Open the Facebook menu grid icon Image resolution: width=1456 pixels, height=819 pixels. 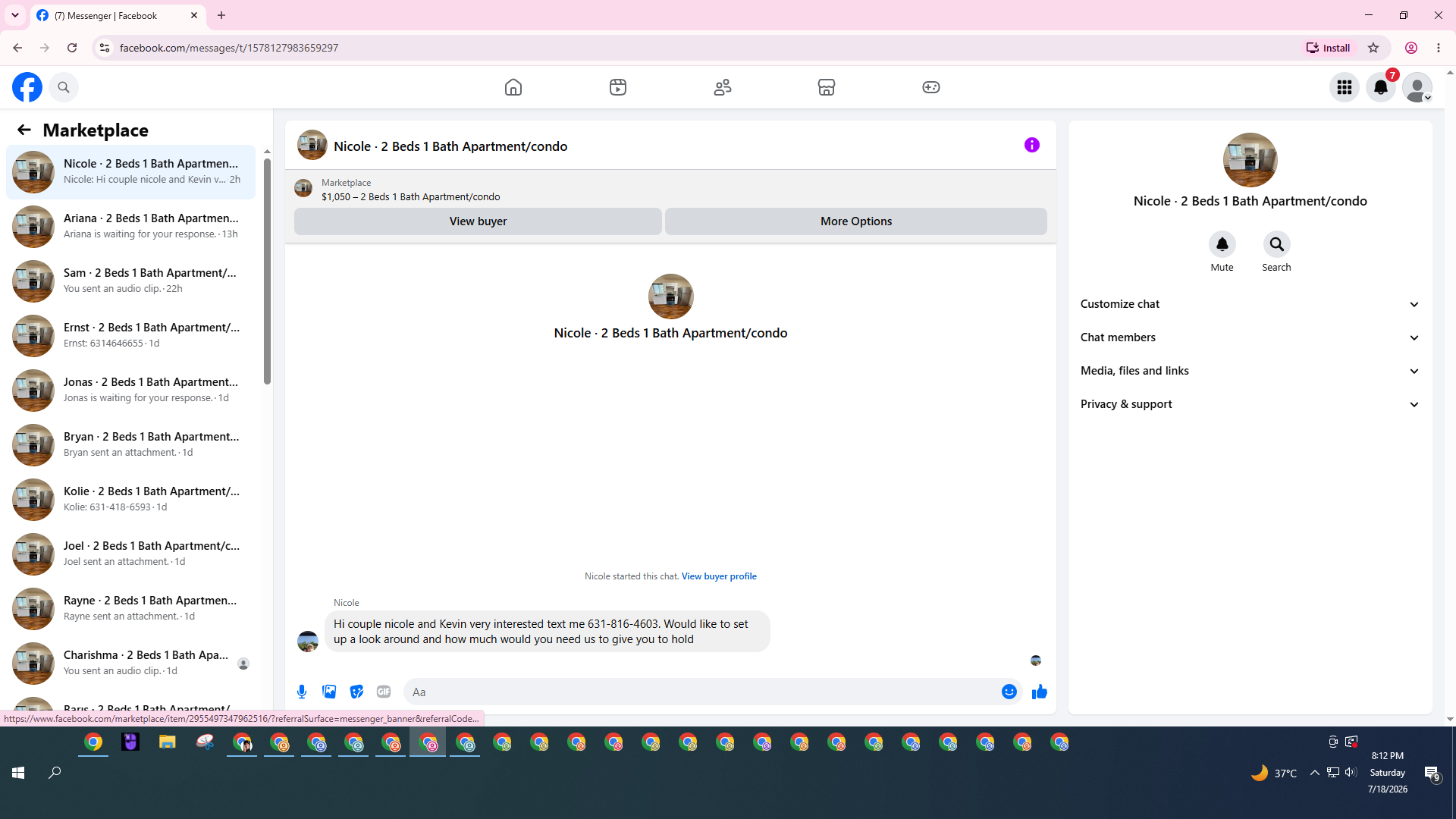(1345, 87)
